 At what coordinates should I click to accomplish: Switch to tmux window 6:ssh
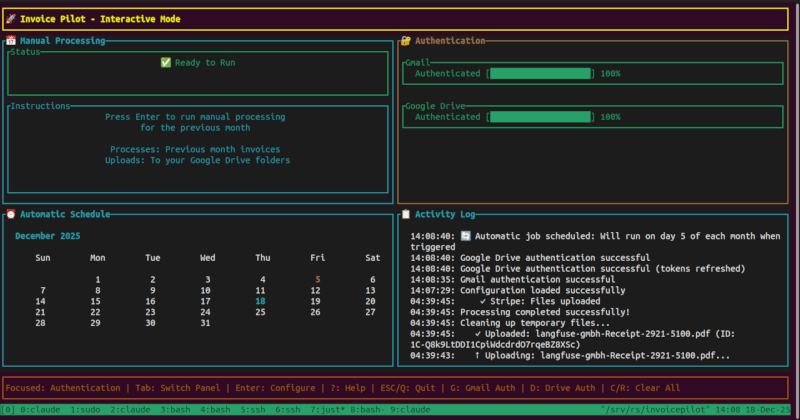288,409
